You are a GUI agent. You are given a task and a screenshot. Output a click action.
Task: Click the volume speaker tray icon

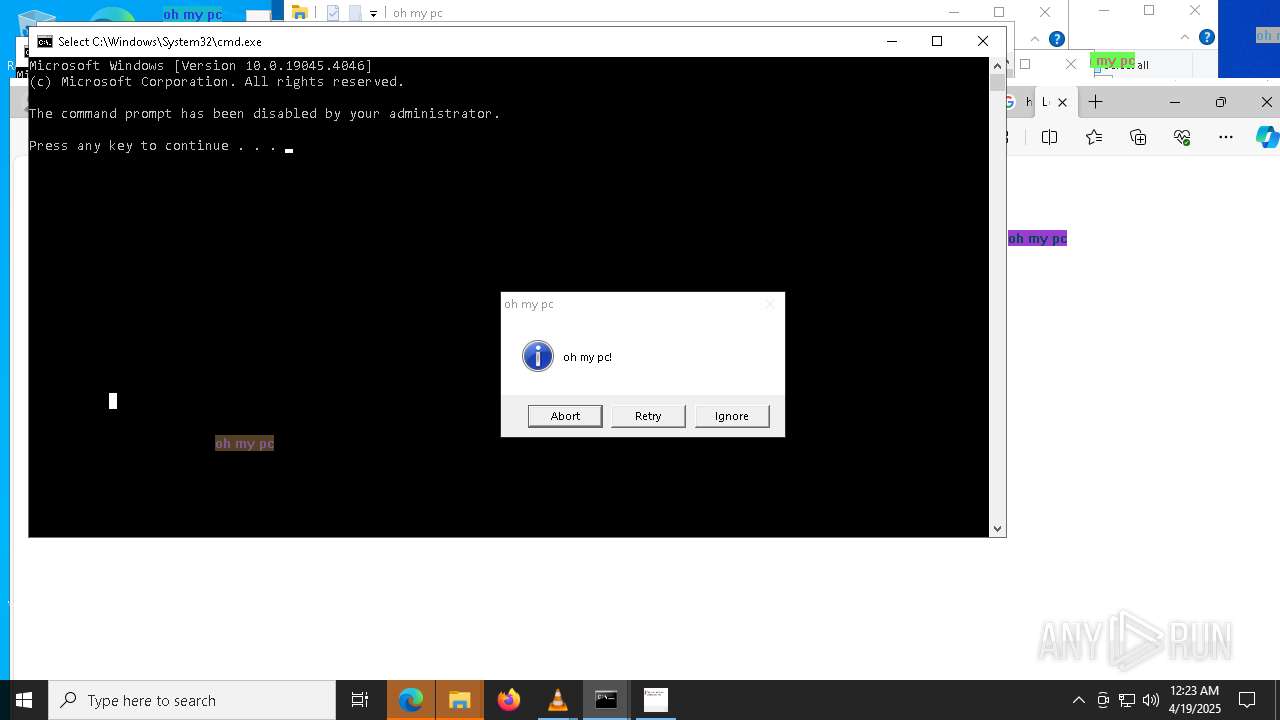click(1151, 700)
